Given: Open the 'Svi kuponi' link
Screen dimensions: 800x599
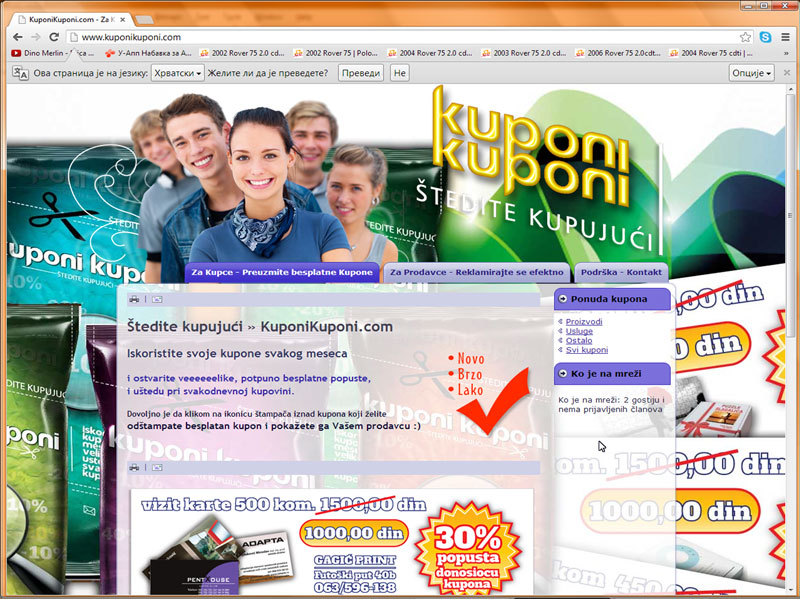Looking at the screenshot, I should click(586, 350).
